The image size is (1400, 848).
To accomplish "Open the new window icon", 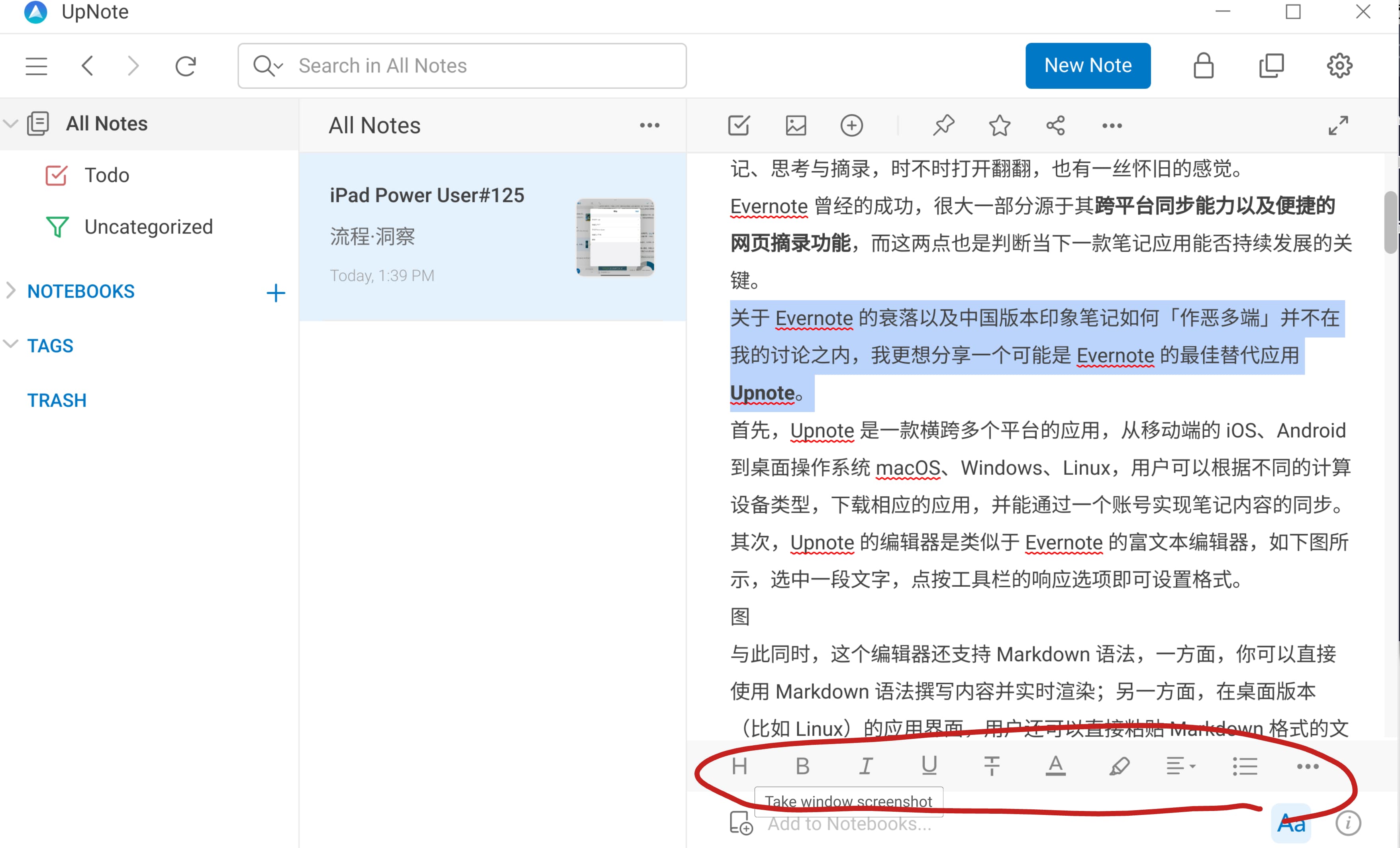I will coord(1272,66).
